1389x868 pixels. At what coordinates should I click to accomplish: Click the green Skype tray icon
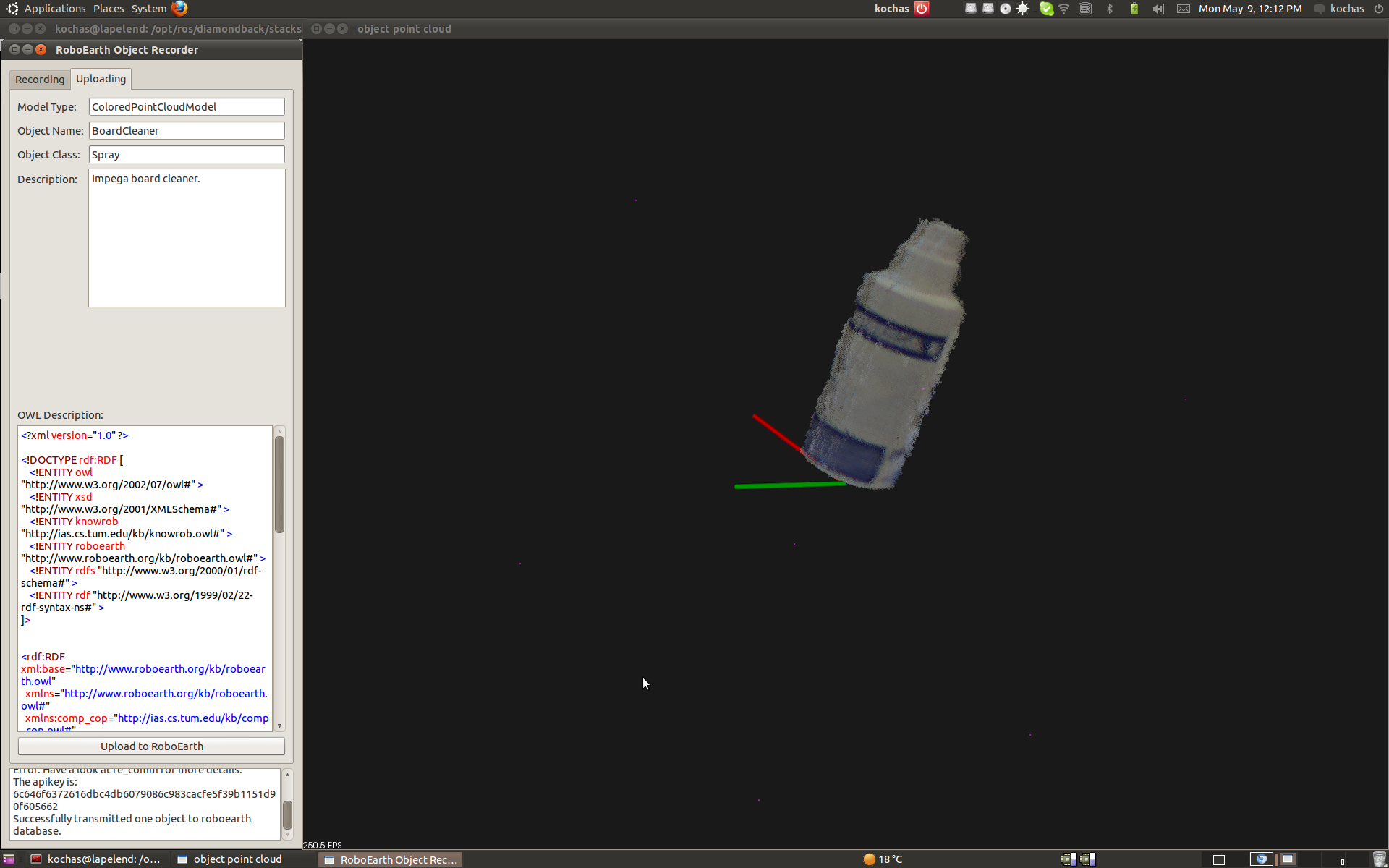1045,9
